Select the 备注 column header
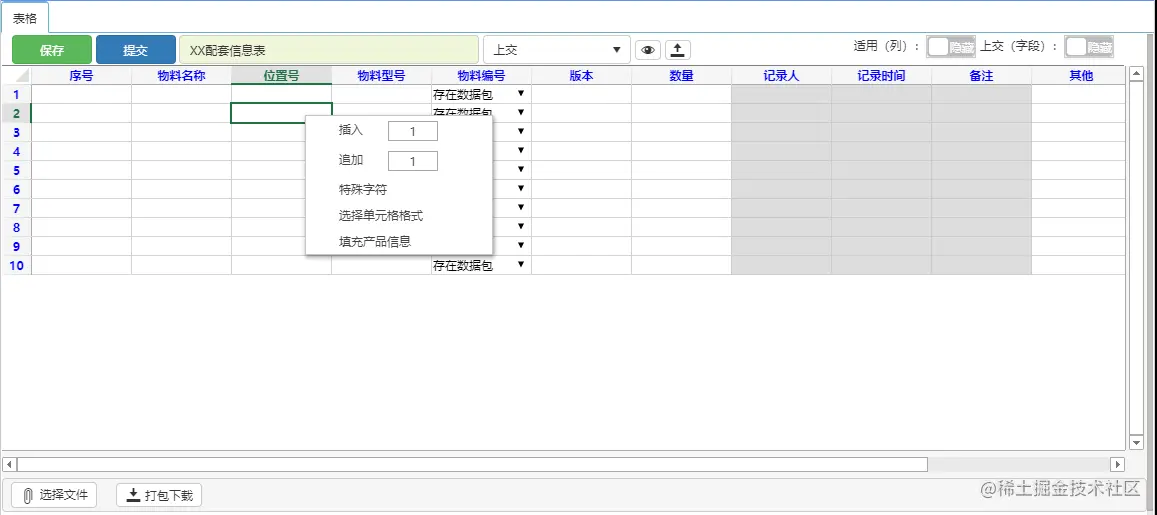 (x=981, y=75)
